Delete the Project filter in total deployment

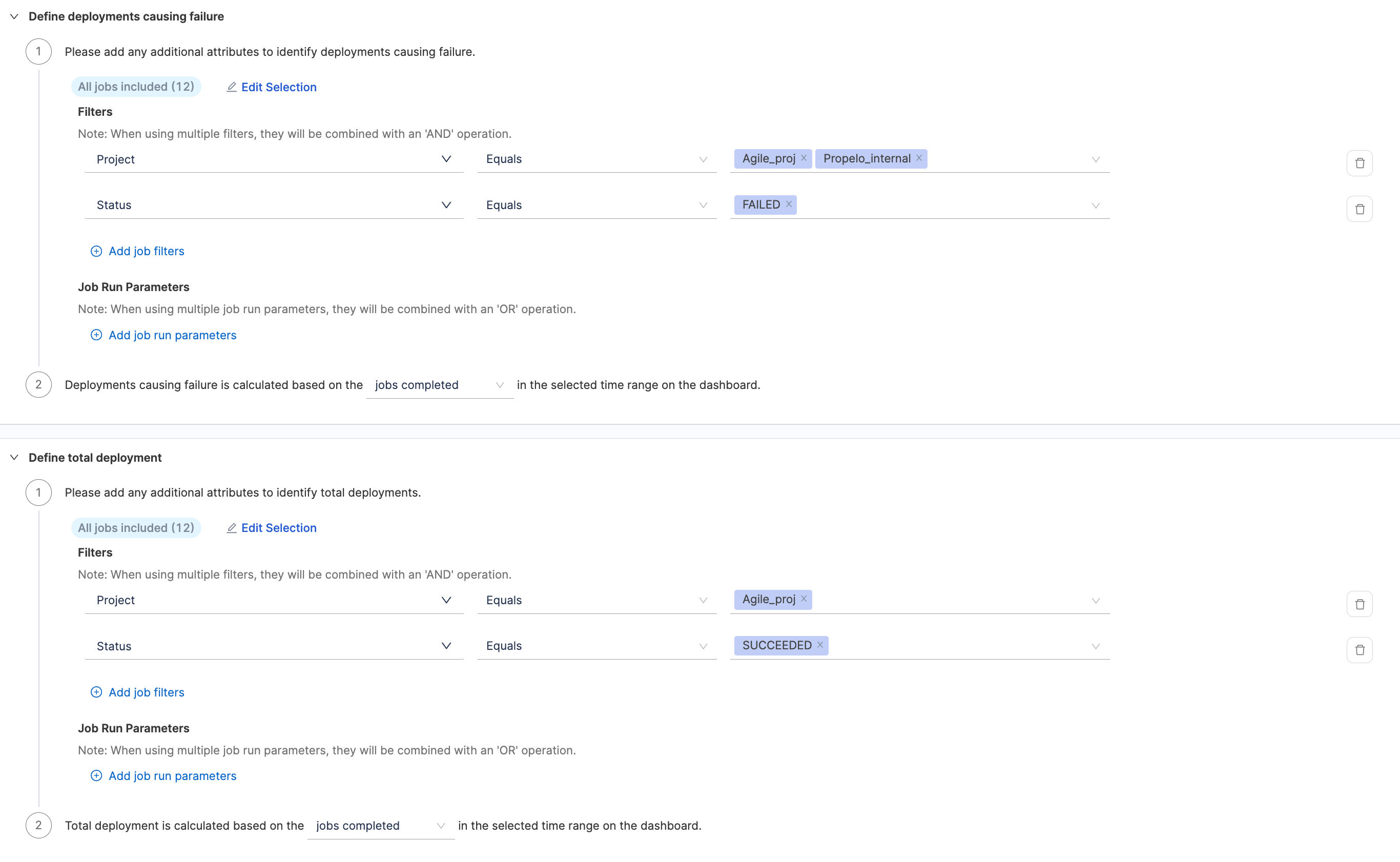pos(1359,604)
